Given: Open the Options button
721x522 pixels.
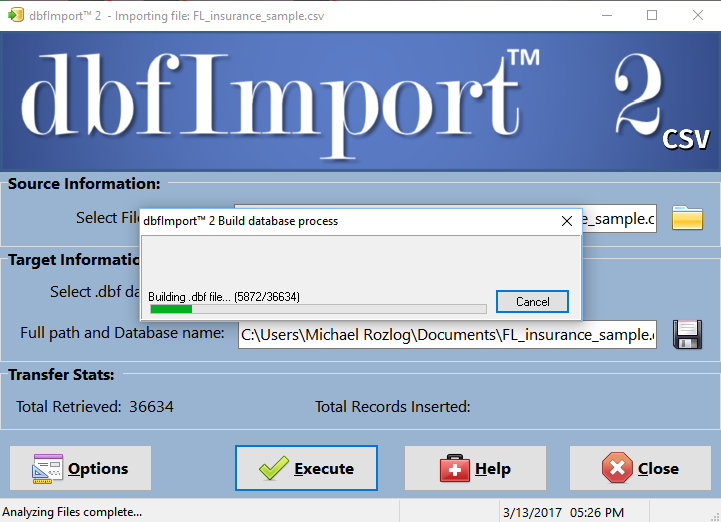Looking at the screenshot, I should coord(80,468).
